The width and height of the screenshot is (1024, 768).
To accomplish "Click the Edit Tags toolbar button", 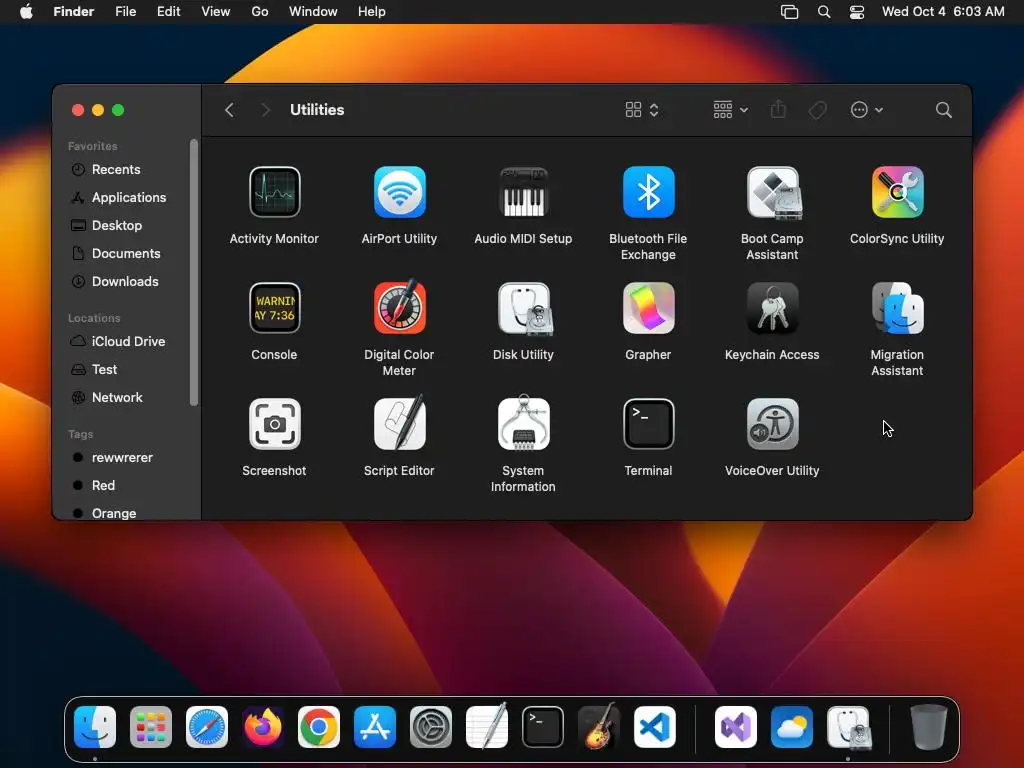I will click(818, 110).
